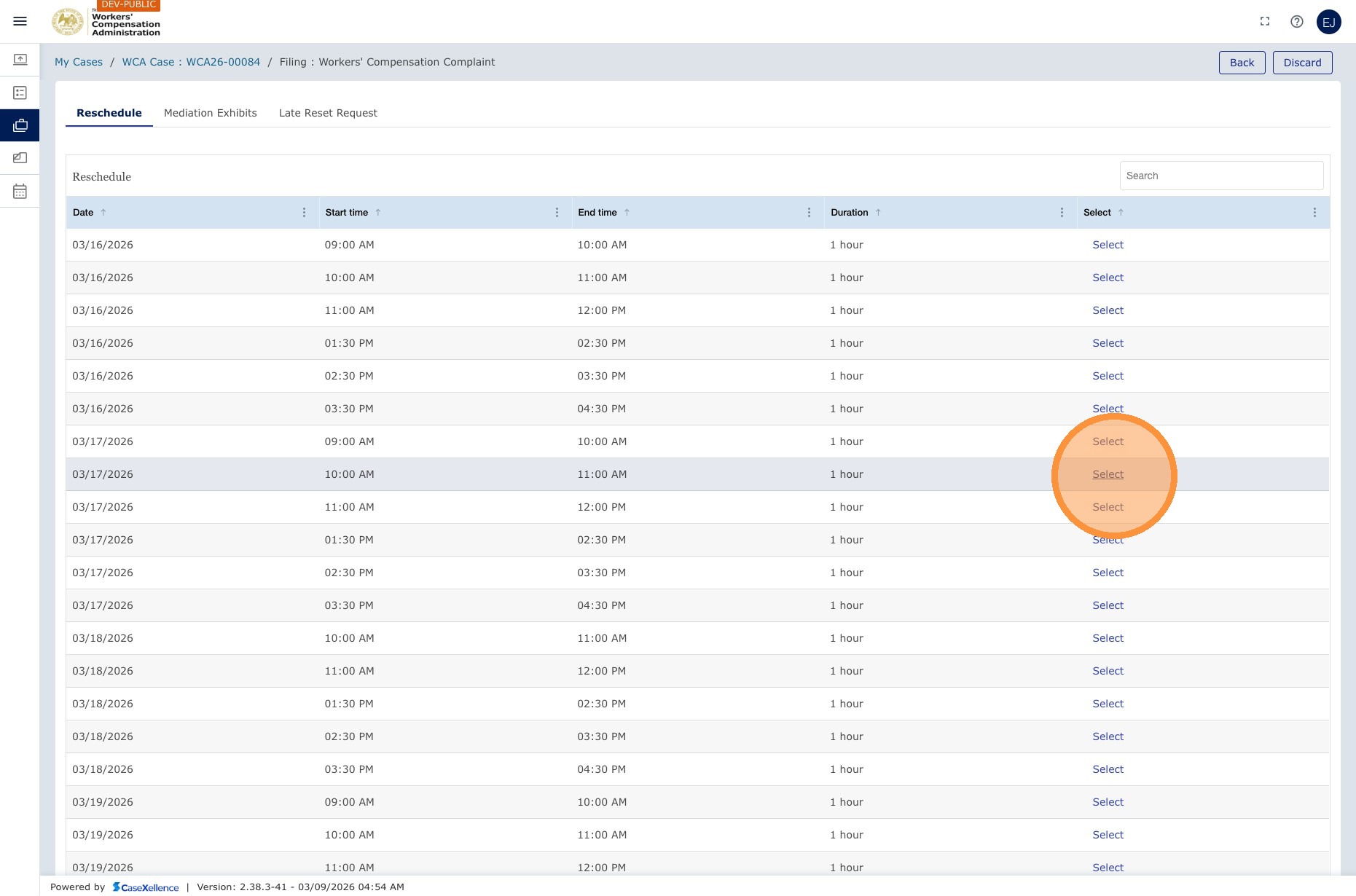Select the 03/18/2026 01:30 PM slot
The image size is (1356, 896).
coord(1108,704)
